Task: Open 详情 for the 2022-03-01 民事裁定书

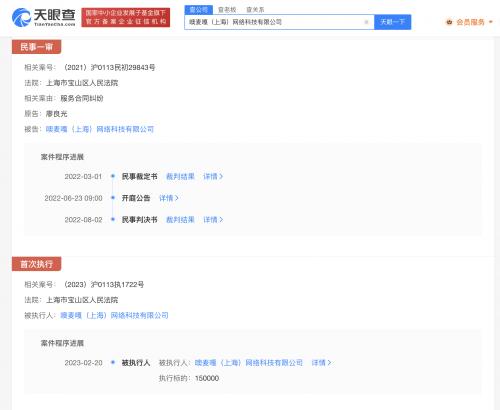Action: point(213,176)
